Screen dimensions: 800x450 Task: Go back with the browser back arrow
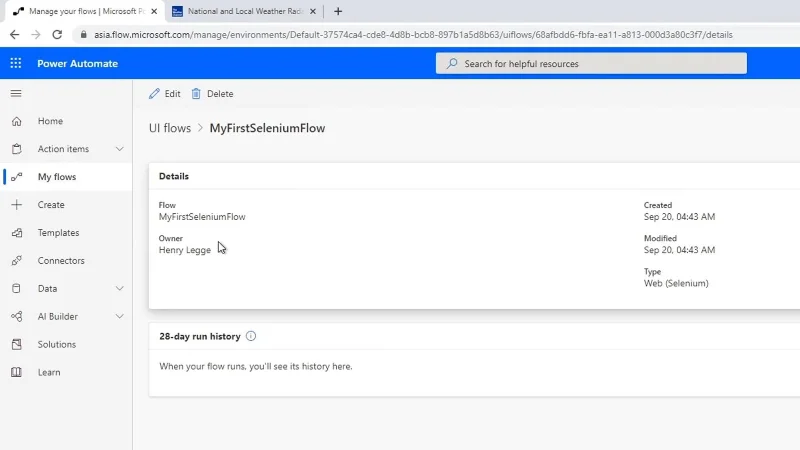(14, 35)
